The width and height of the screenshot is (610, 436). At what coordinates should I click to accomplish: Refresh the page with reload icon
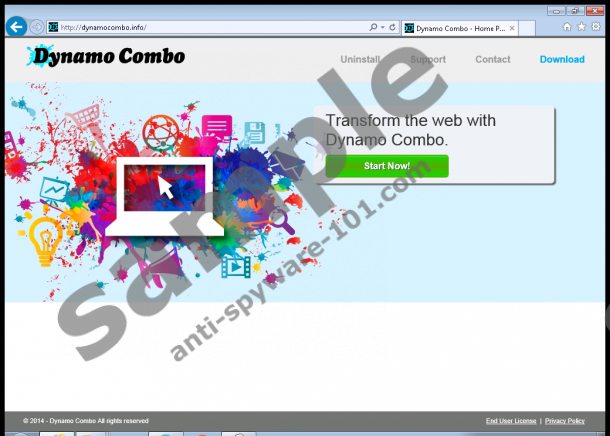point(390,27)
